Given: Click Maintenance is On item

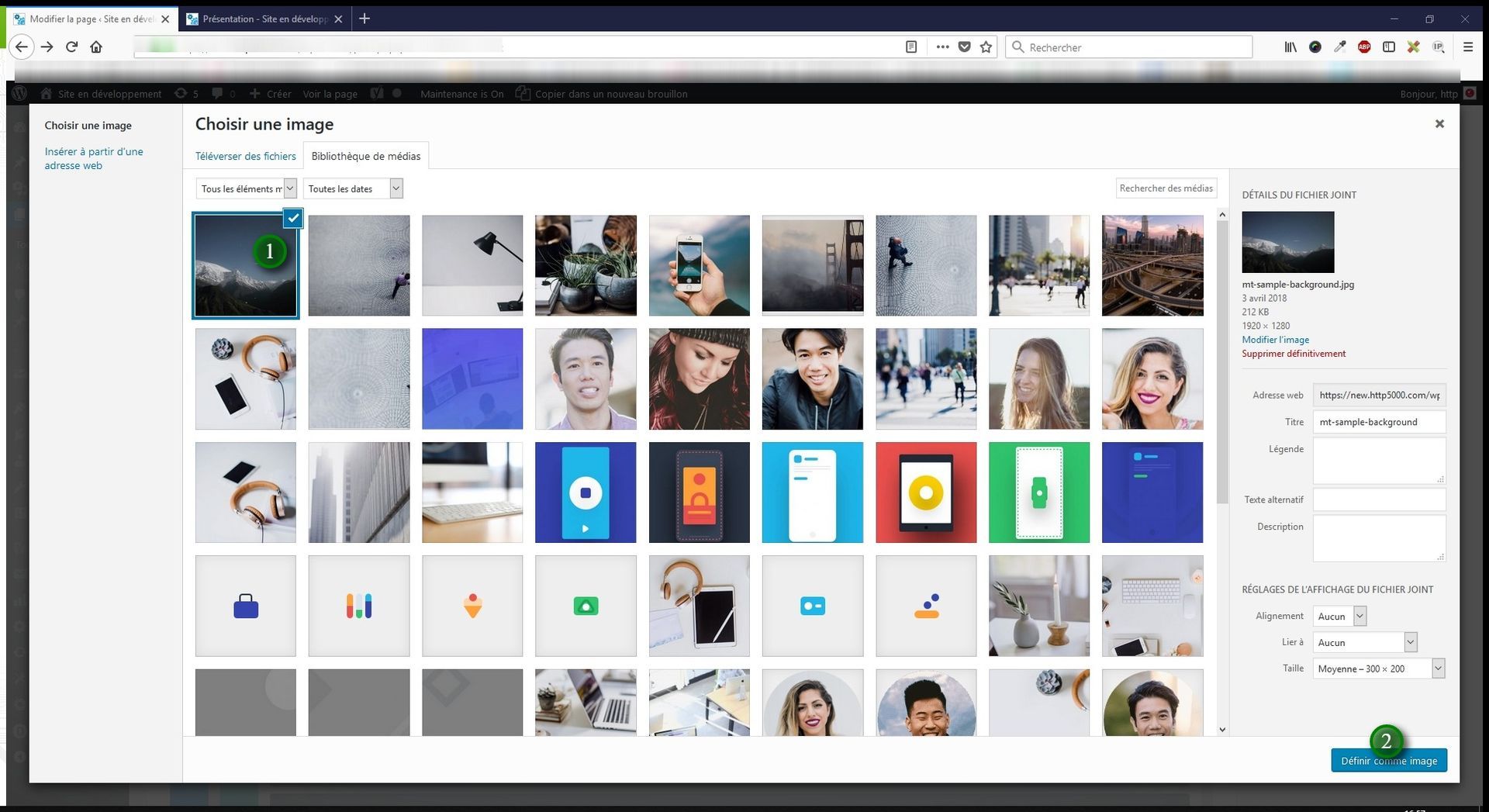Looking at the screenshot, I should (x=461, y=94).
